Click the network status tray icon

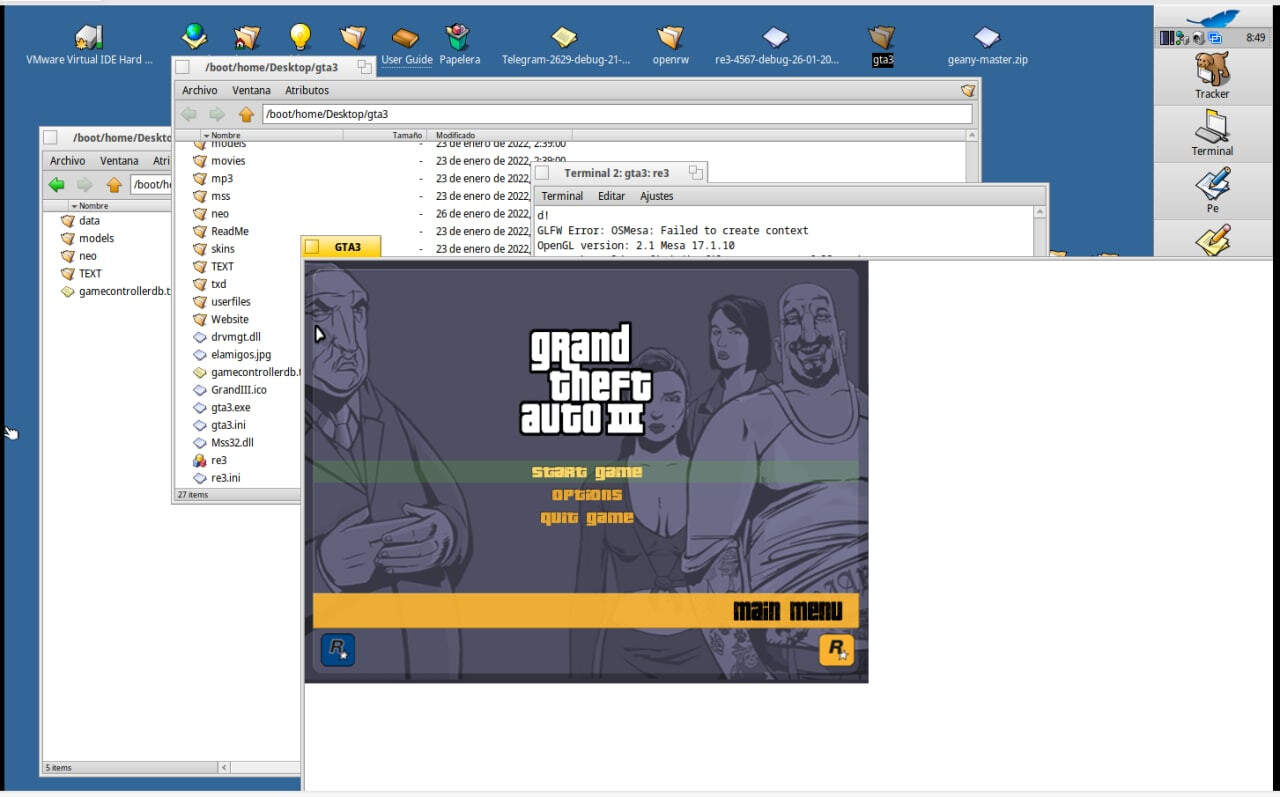pos(1182,38)
